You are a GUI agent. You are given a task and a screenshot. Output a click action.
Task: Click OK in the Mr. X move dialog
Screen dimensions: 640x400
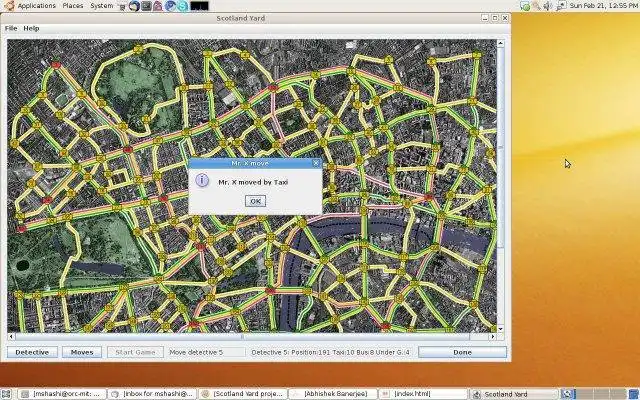click(256, 201)
